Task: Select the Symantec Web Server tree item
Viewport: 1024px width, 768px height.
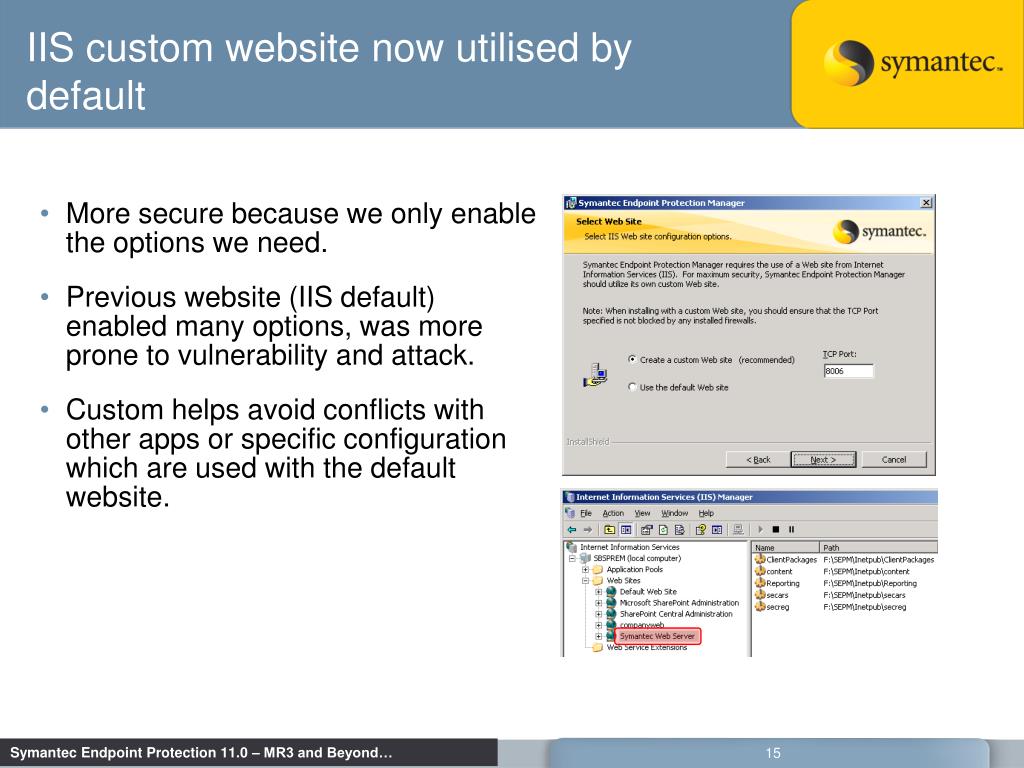Action: click(657, 636)
